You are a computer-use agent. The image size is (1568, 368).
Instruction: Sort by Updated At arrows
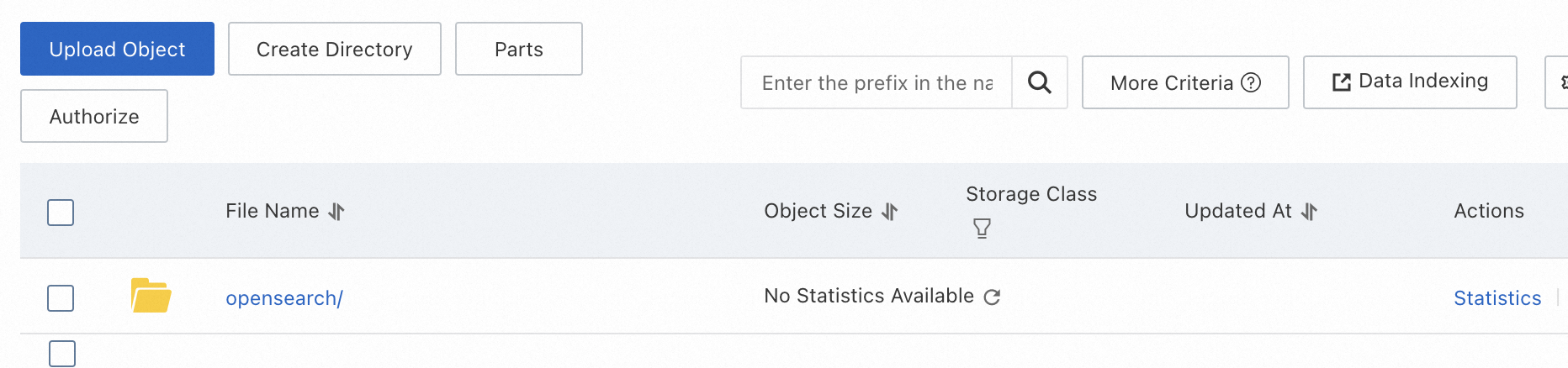click(1309, 212)
